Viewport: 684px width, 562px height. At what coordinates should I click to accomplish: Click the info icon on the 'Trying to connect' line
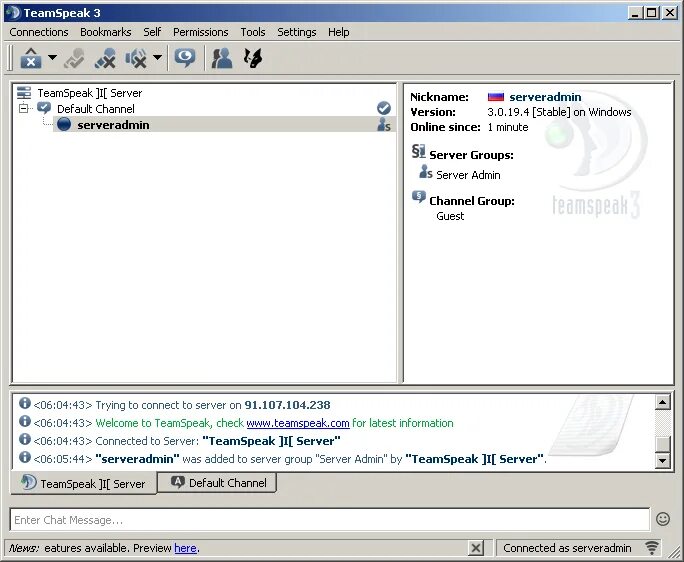coord(25,403)
